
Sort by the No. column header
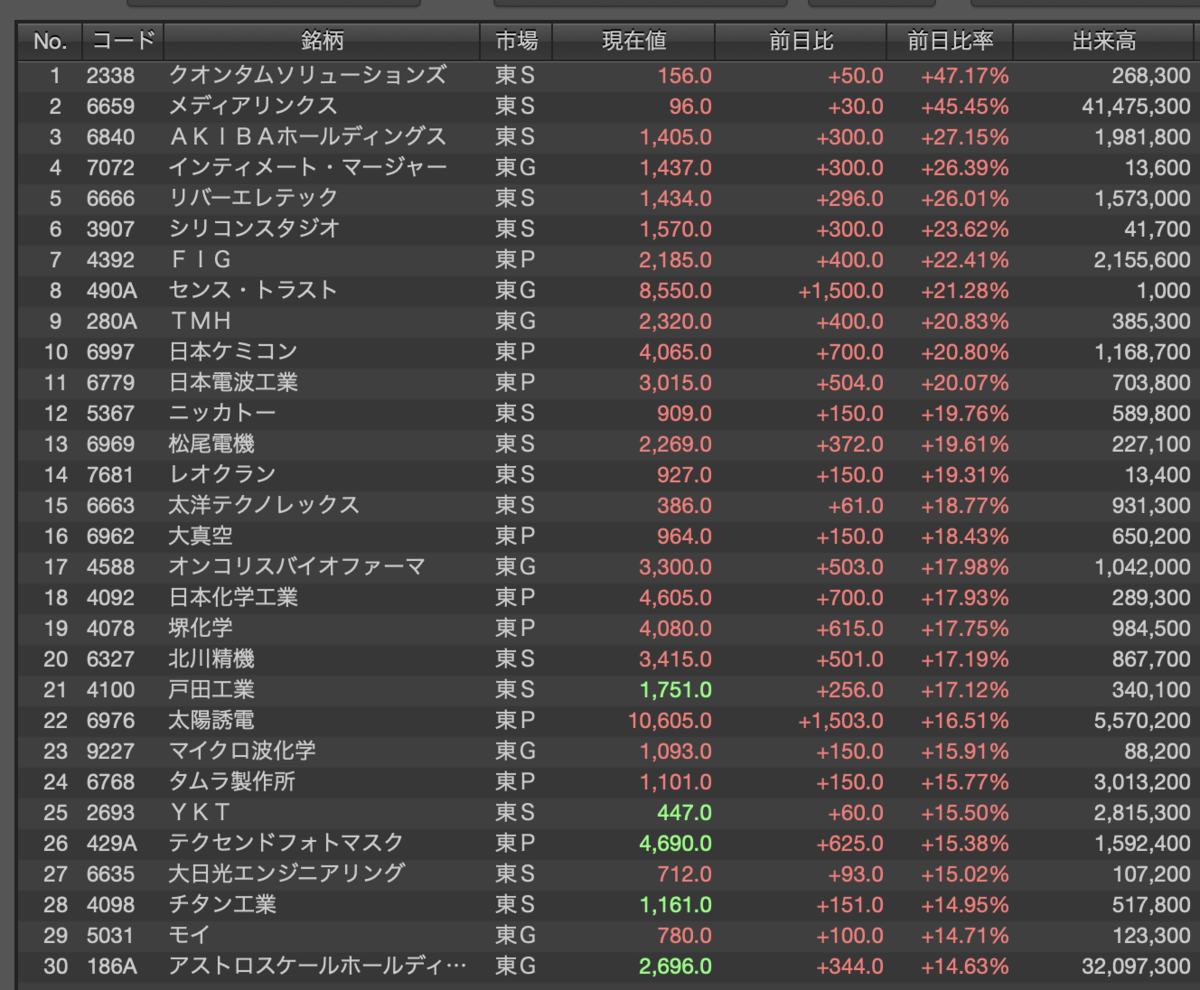point(49,42)
